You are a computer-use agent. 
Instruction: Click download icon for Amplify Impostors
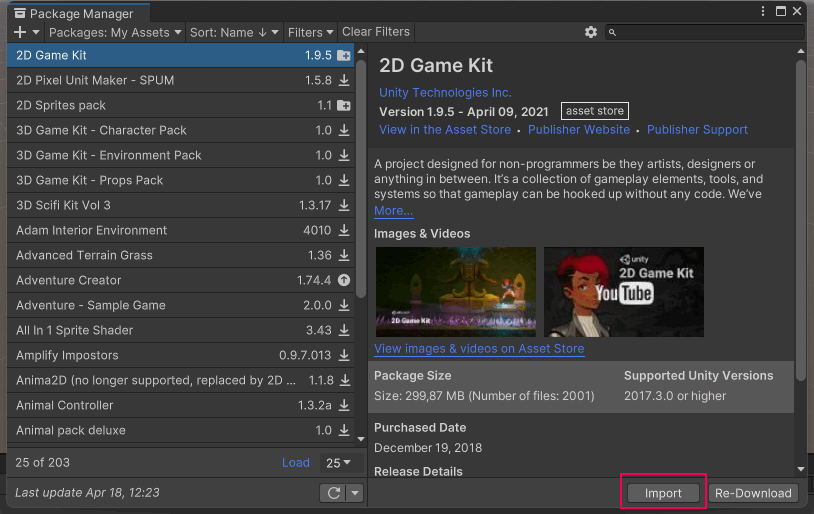[344, 355]
